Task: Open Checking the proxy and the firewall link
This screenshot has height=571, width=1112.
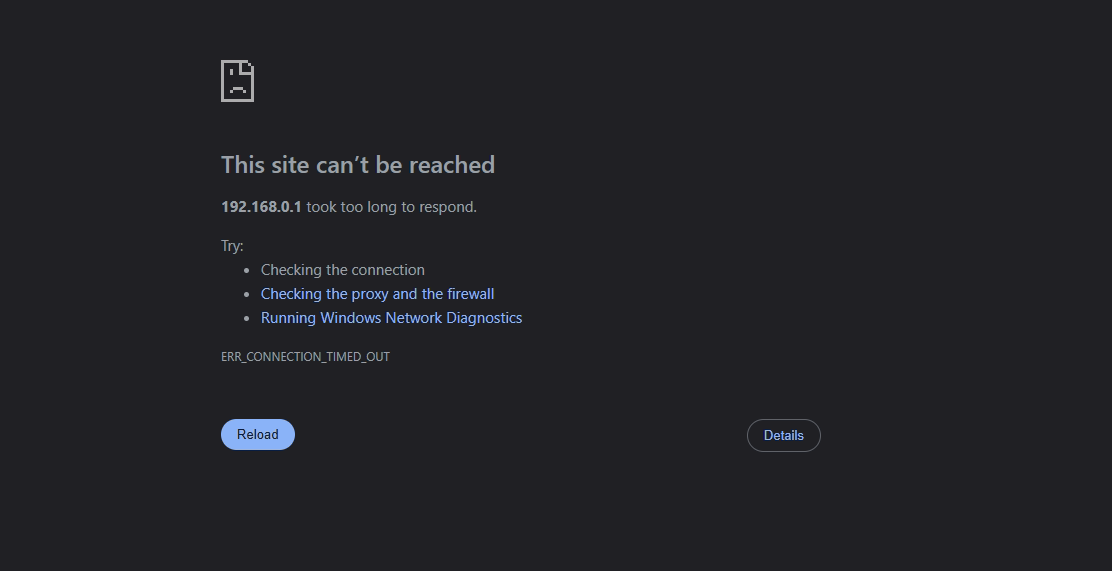Action: (377, 294)
